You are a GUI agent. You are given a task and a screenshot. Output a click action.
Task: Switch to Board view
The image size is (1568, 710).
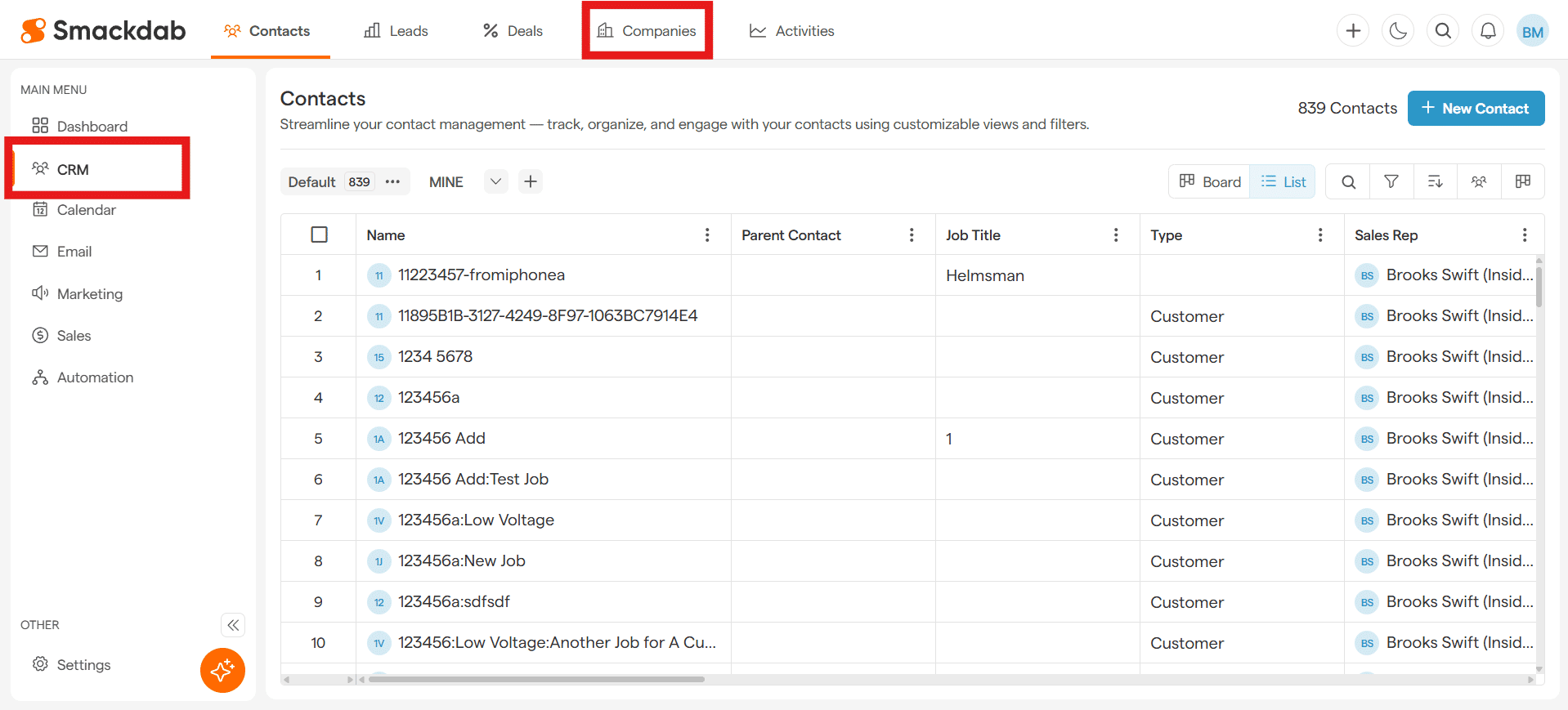pos(1210,181)
